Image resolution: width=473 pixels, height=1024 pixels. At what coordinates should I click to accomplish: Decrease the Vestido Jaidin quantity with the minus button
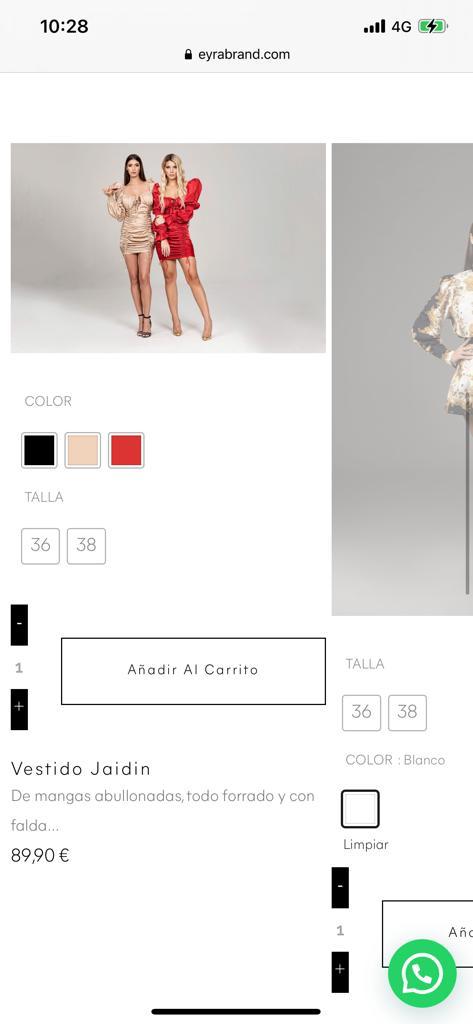(x=19, y=625)
